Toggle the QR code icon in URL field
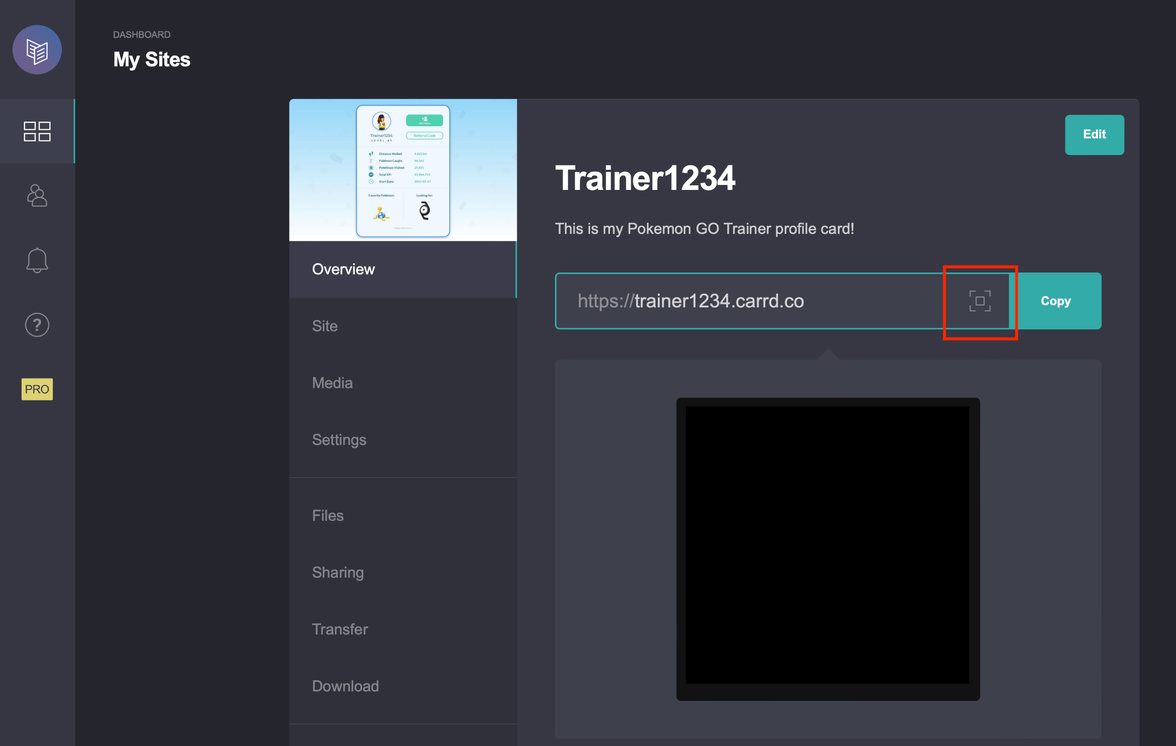Image resolution: width=1176 pixels, height=746 pixels. (980, 301)
